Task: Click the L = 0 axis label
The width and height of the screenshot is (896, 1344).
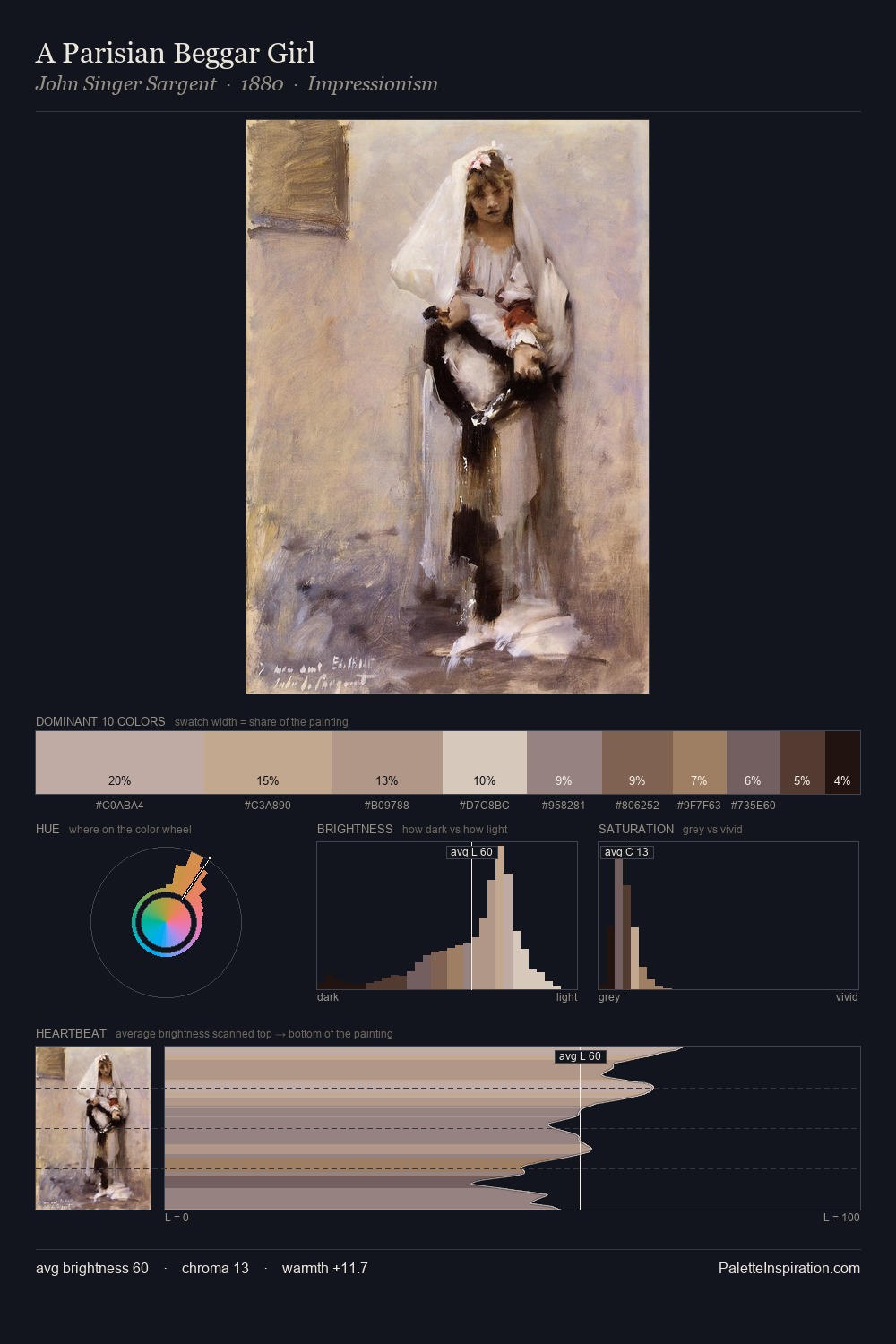Action: tap(177, 1218)
